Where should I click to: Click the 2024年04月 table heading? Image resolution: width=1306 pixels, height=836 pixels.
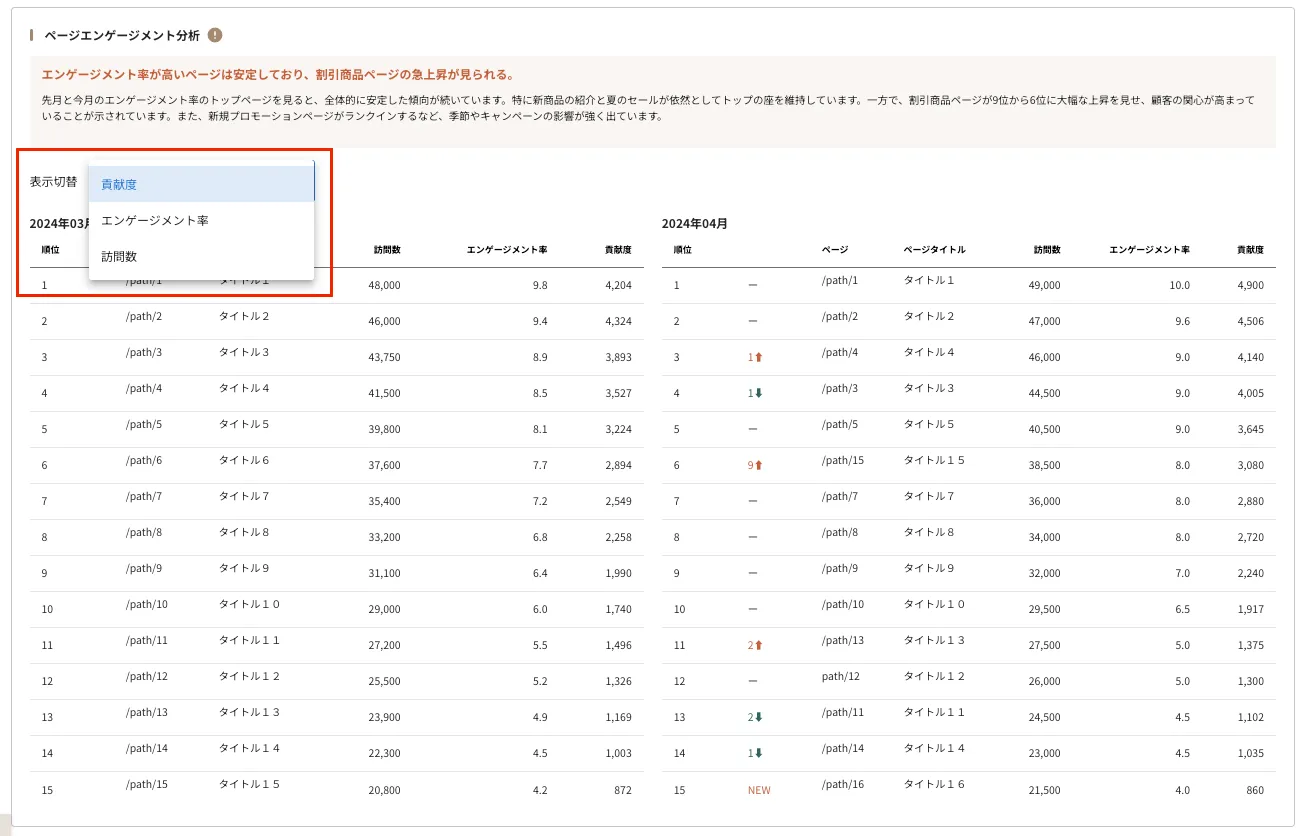point(695,223)
